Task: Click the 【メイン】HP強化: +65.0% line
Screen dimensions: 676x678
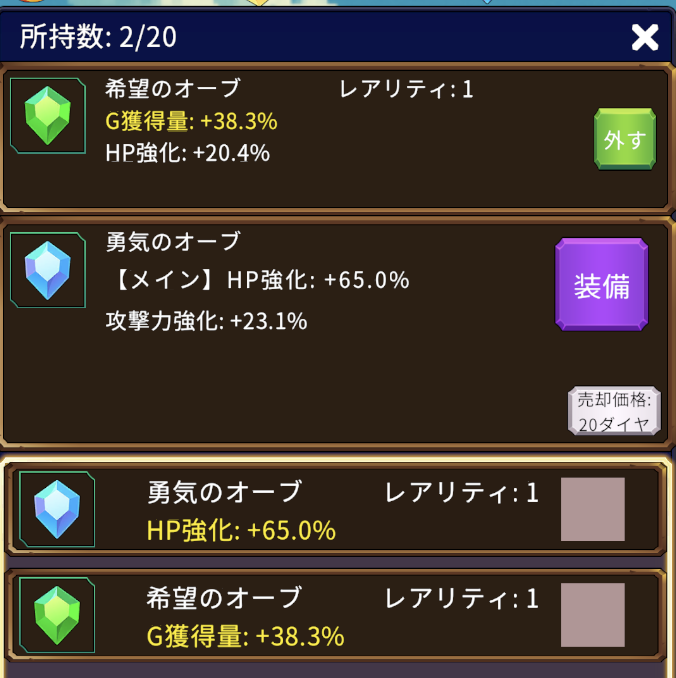Action: point(257,281)
